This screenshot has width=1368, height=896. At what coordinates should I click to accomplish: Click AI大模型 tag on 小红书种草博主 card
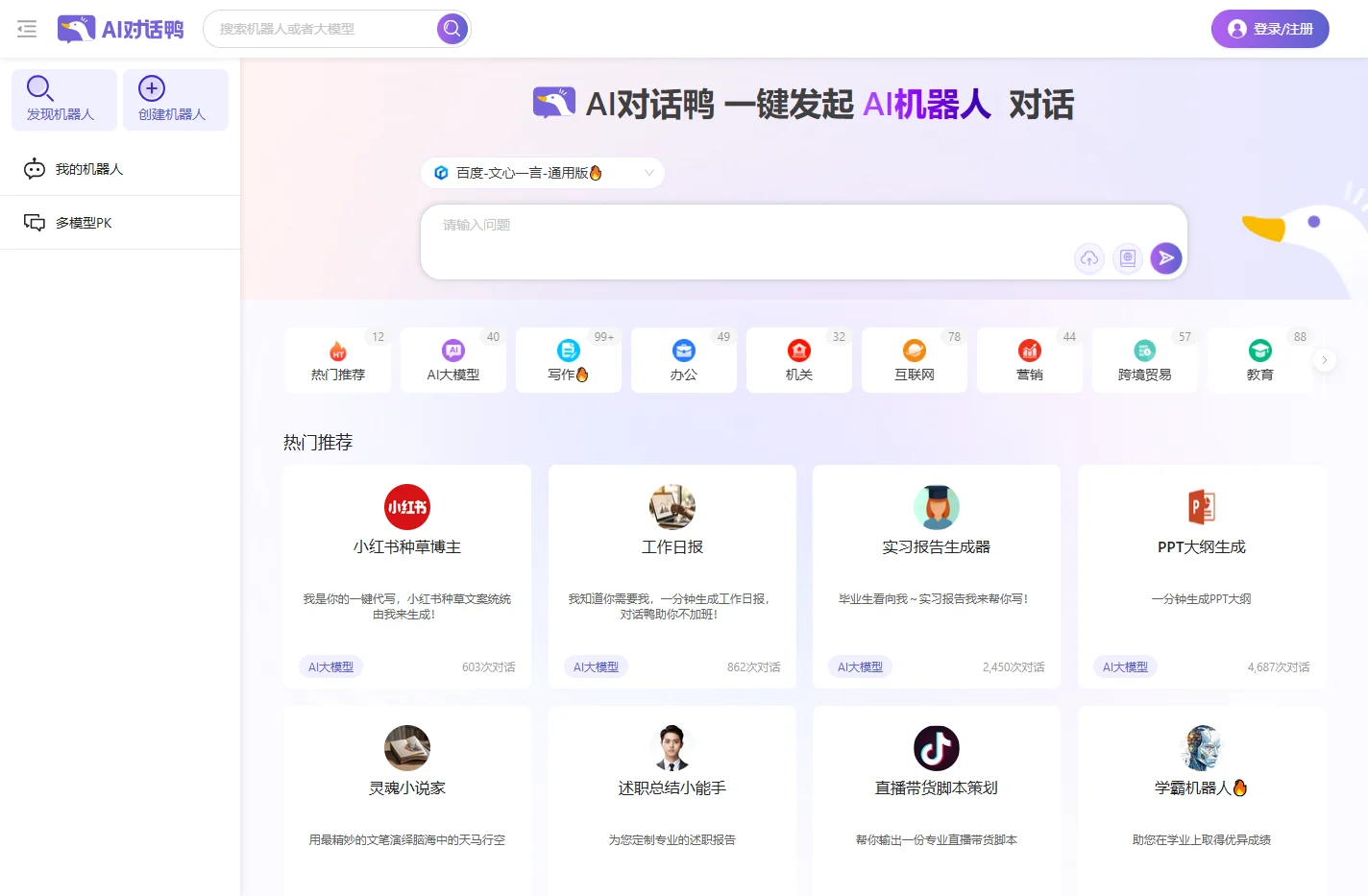click(330, 666)
